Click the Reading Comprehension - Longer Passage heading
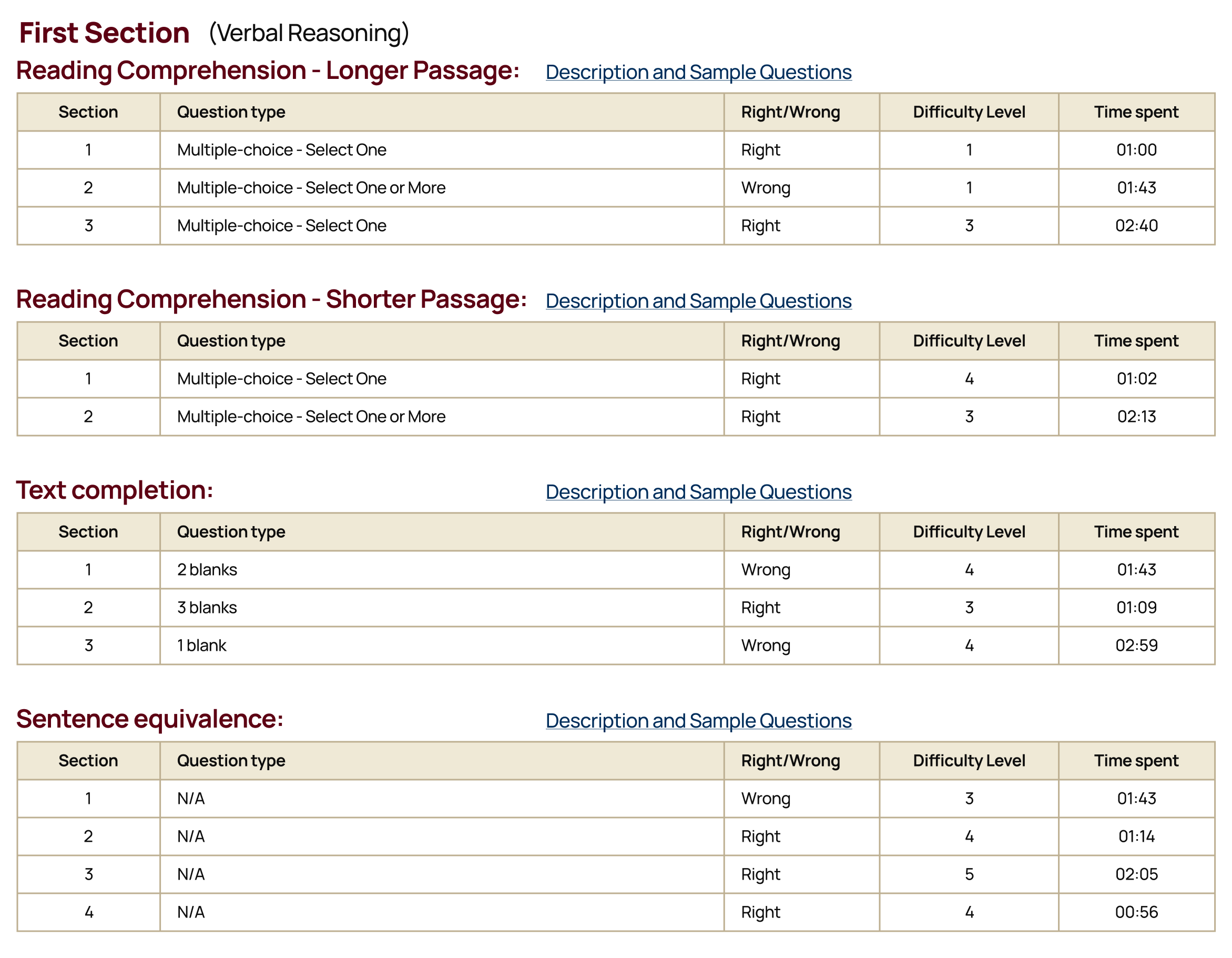Image resolution: width=1232 pixels, height=958 pixels. pyautogui.click(x=268, y=71)
